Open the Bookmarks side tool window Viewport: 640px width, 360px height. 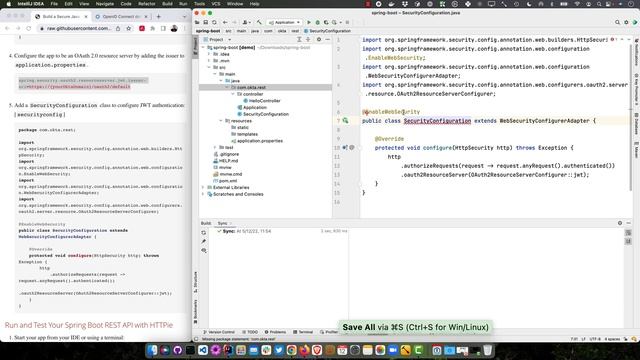coord(196,312)
